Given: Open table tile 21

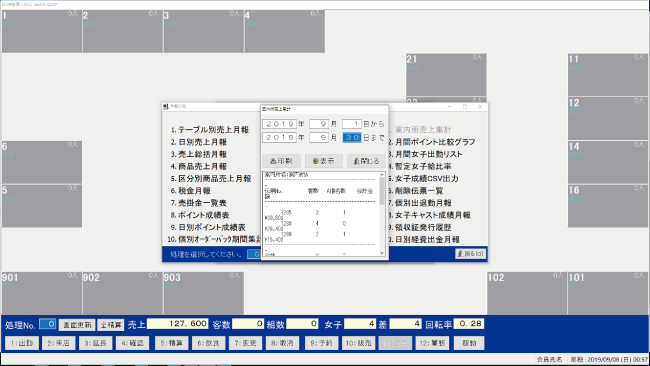Looking at the screenshot, I should [x=446, y=75].
